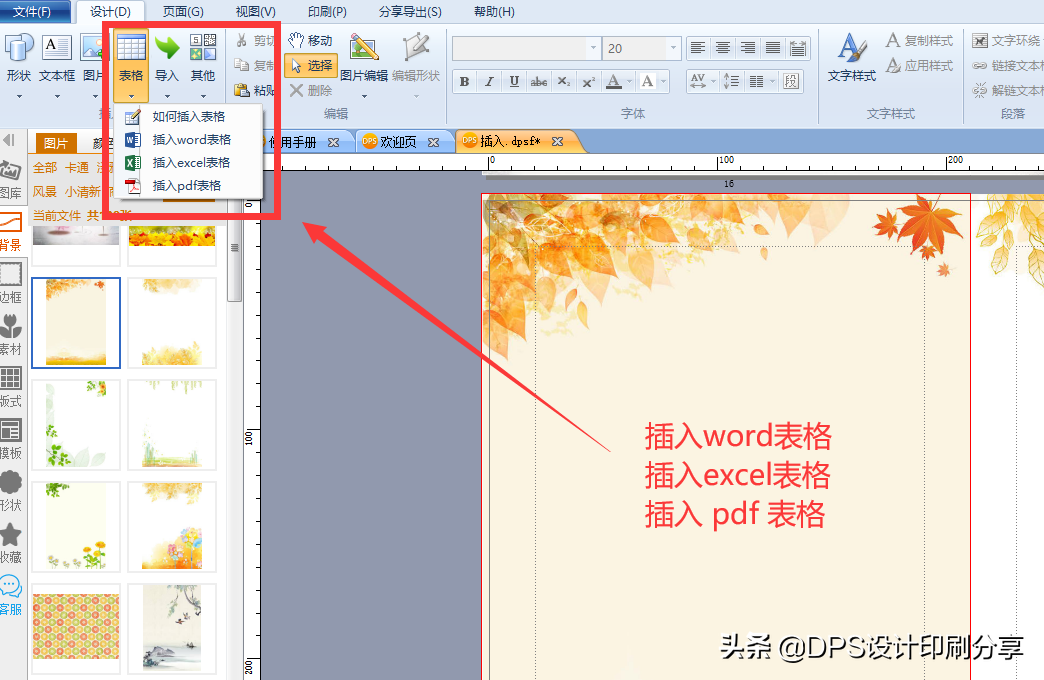
Task: Expand the 图片编辑 dropdown arrow
Action: click(364, 97)
